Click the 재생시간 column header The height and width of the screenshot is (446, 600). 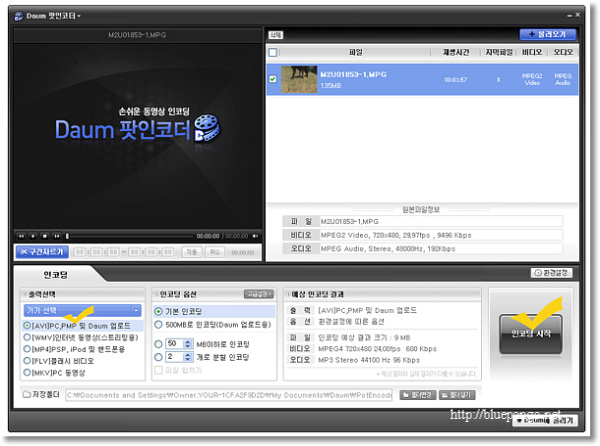(x=456, y=52)
